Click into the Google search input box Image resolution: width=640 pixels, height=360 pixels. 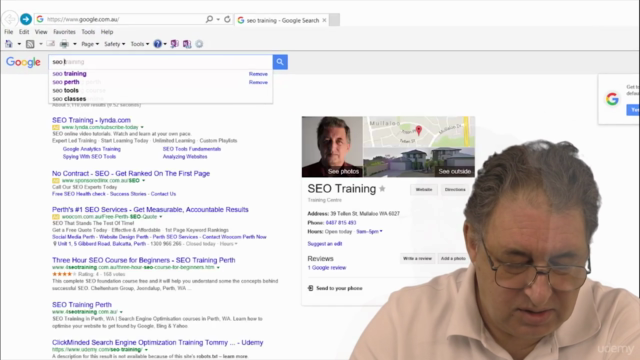coord(160,62)
